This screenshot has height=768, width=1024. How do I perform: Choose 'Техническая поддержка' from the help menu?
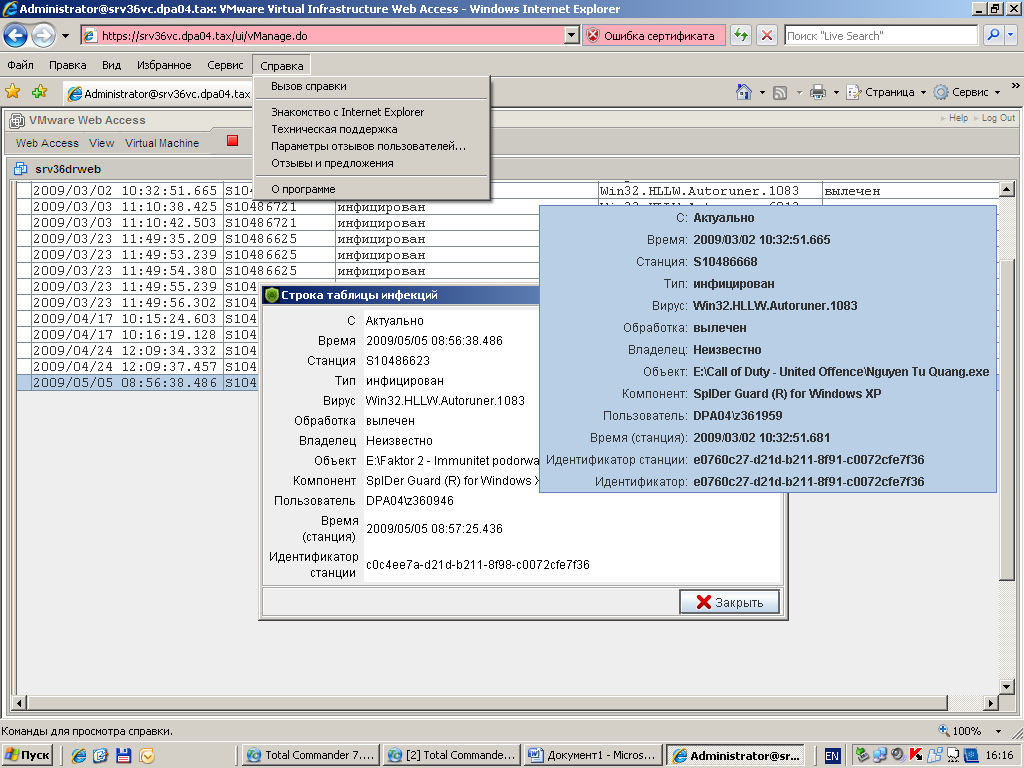(334, 129)
